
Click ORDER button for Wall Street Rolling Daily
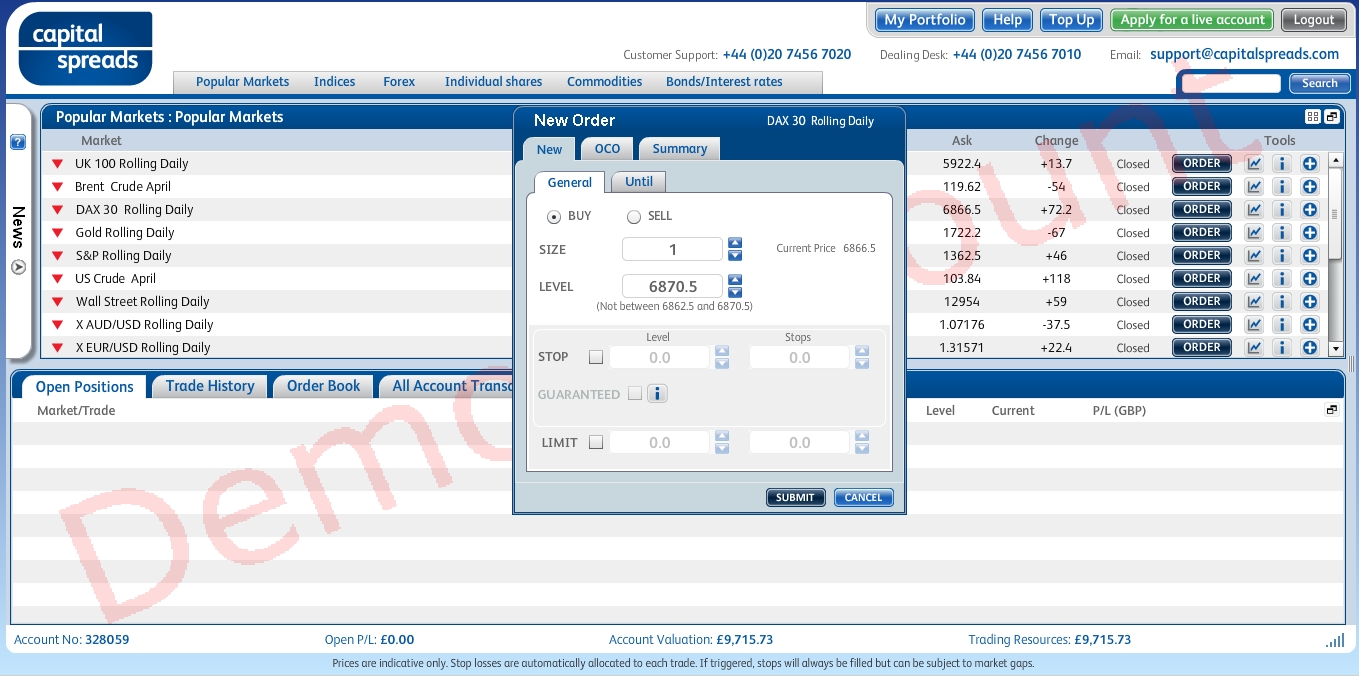[x=1202, y=301]
